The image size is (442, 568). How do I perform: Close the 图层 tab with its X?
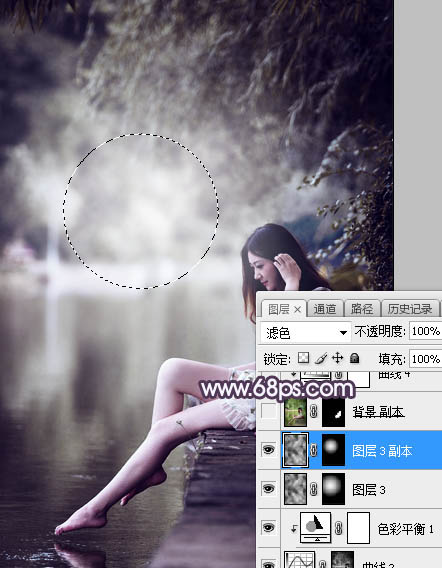coord(297,310)
